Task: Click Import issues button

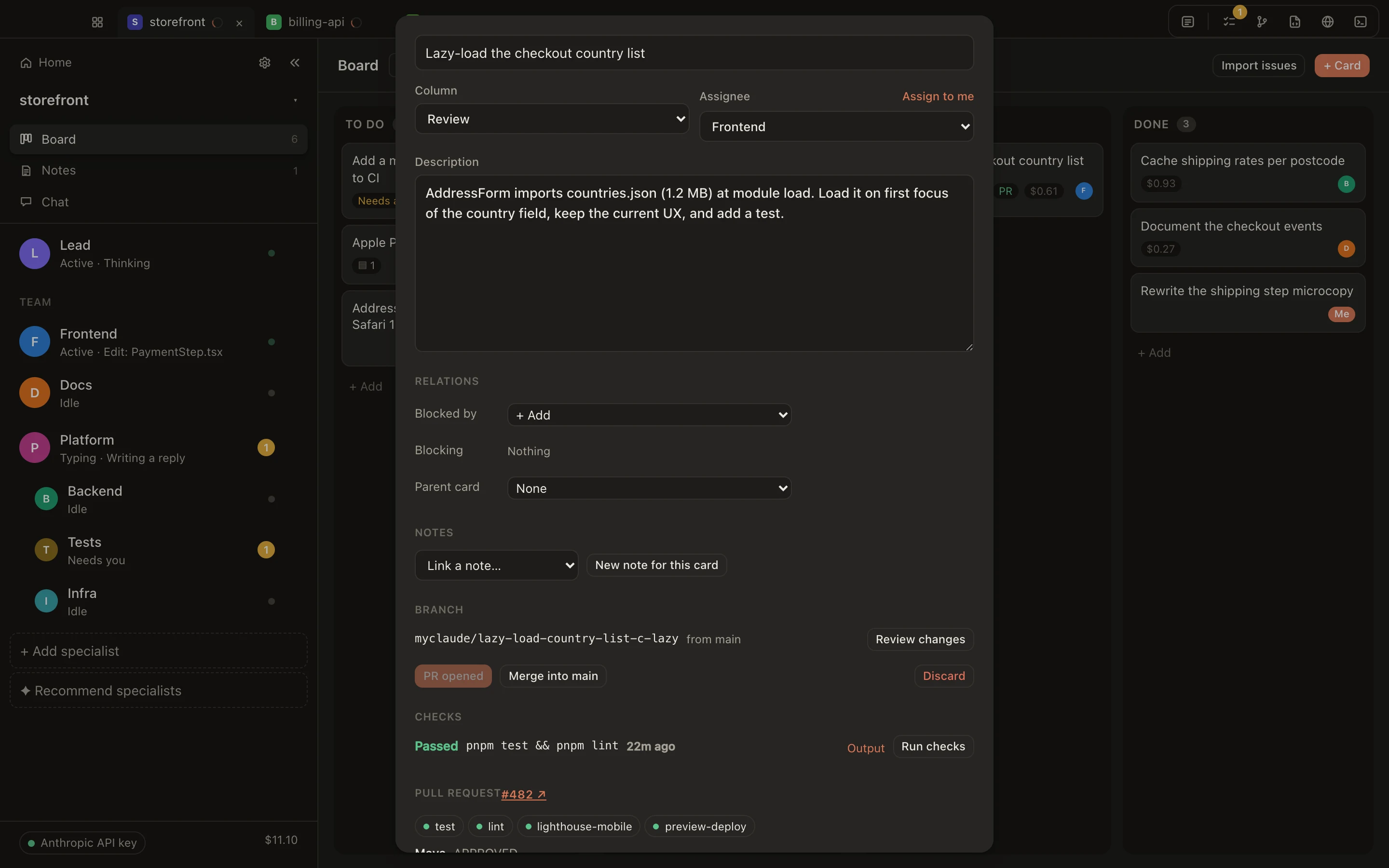Action: 1259,66
